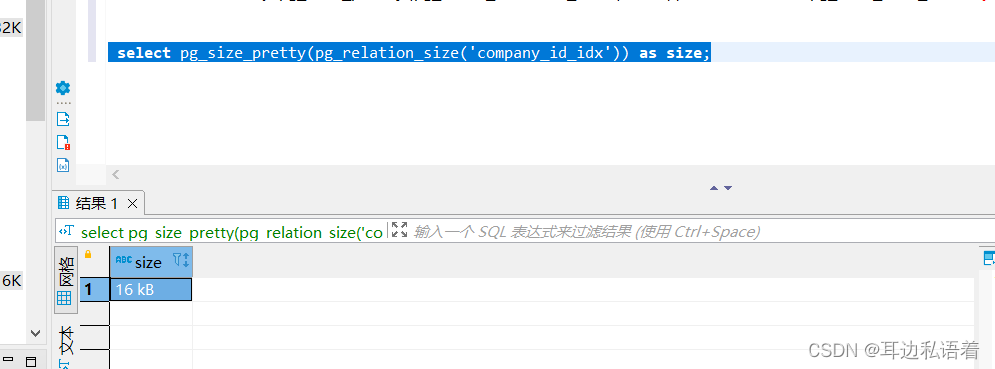Click the expand filter panel icon
The height and width of the screenshot is (369, 995).
(399, 230)
